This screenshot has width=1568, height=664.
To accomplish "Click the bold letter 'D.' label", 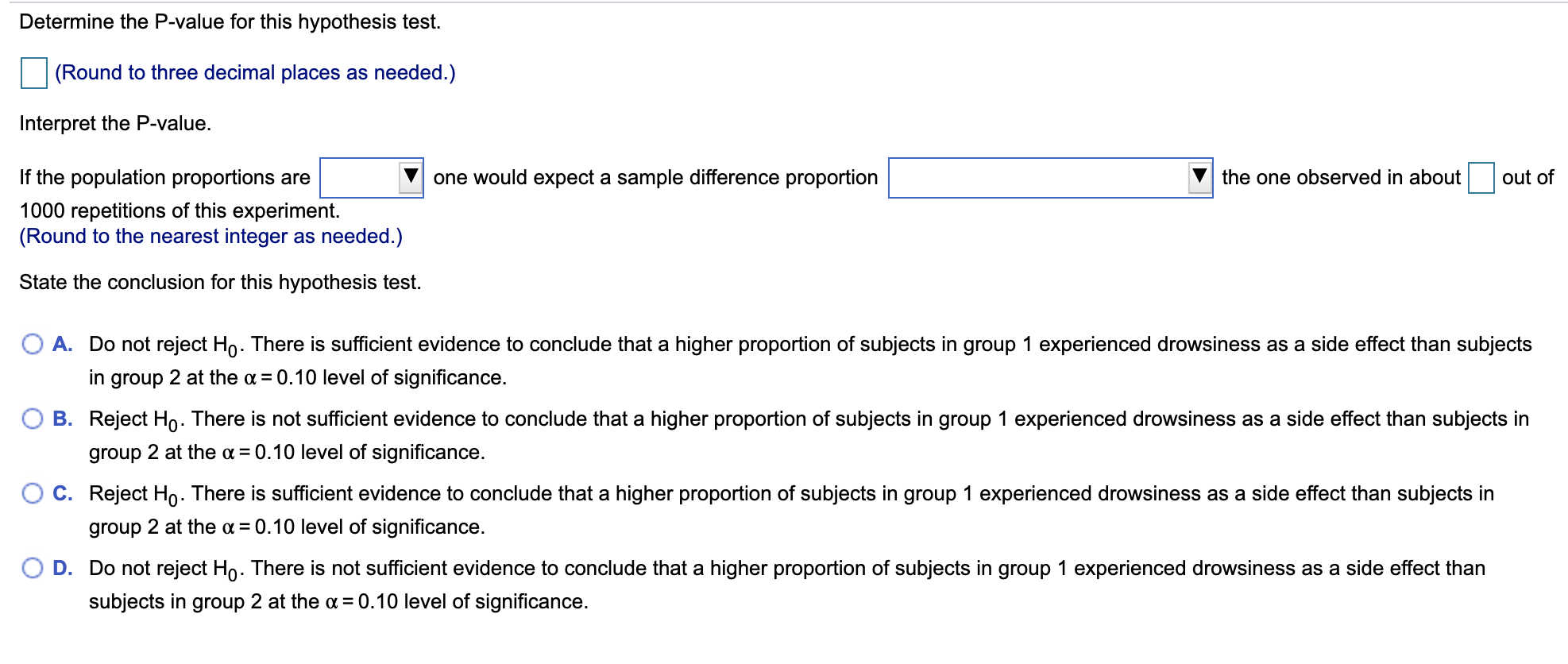I will coord(63,568).
